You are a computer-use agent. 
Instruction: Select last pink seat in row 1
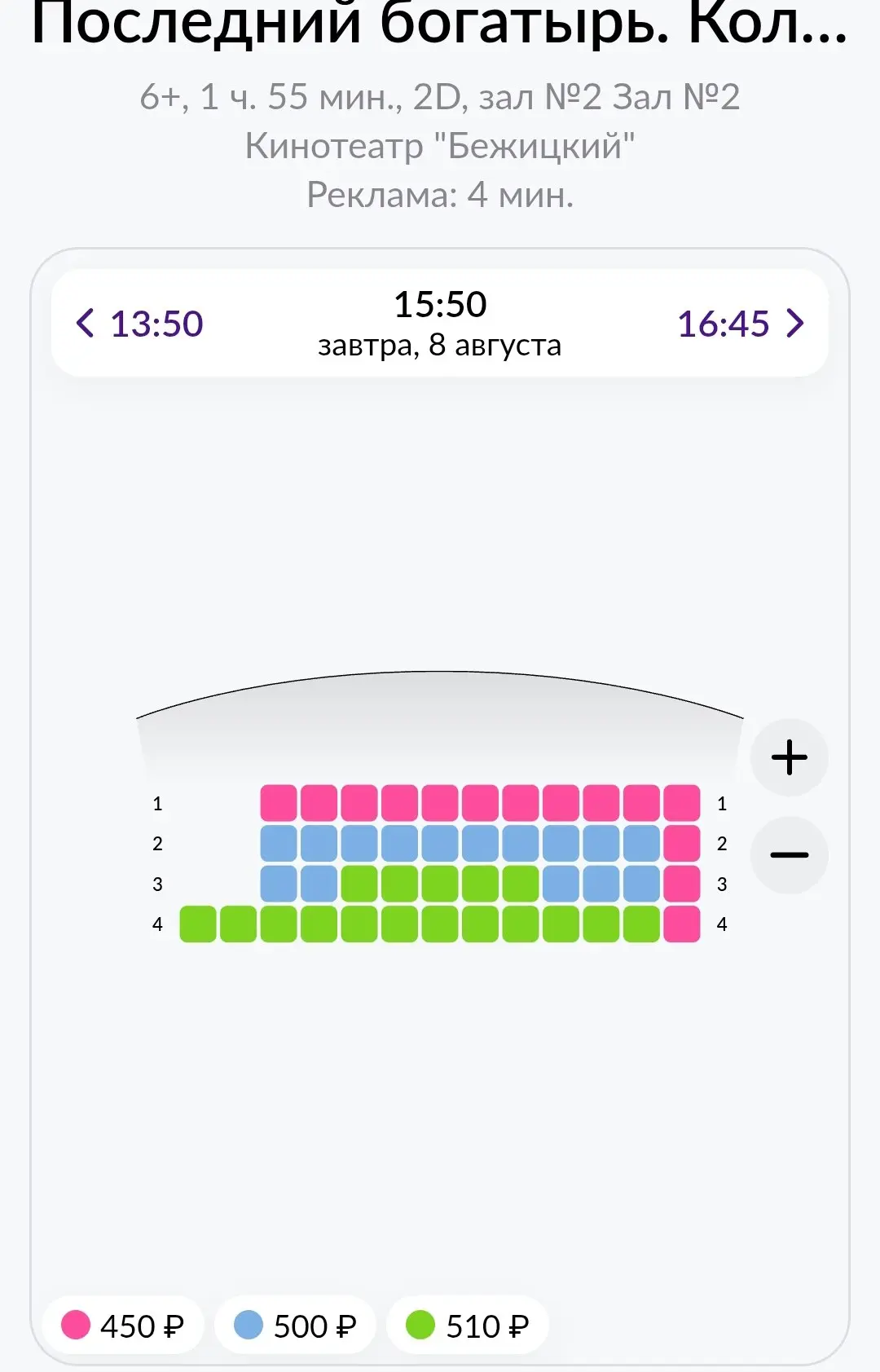(x=682, y=803)
